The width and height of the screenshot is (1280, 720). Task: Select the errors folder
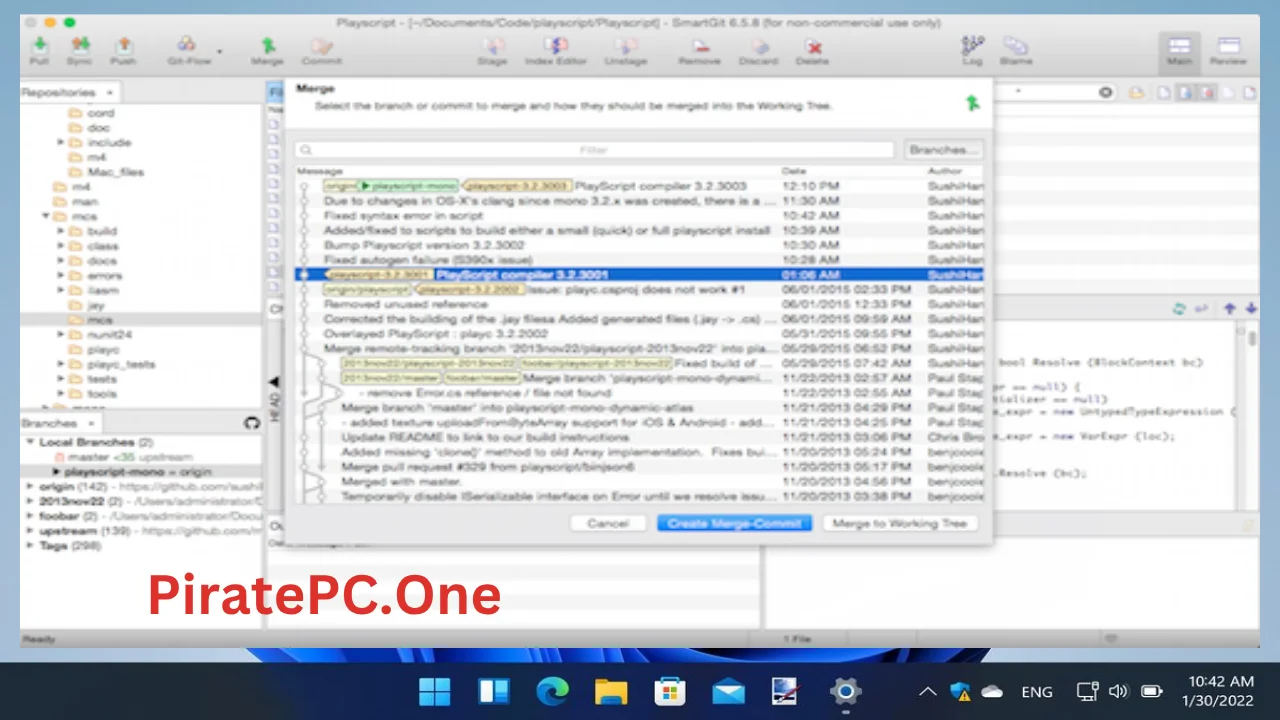pos(95,276)
